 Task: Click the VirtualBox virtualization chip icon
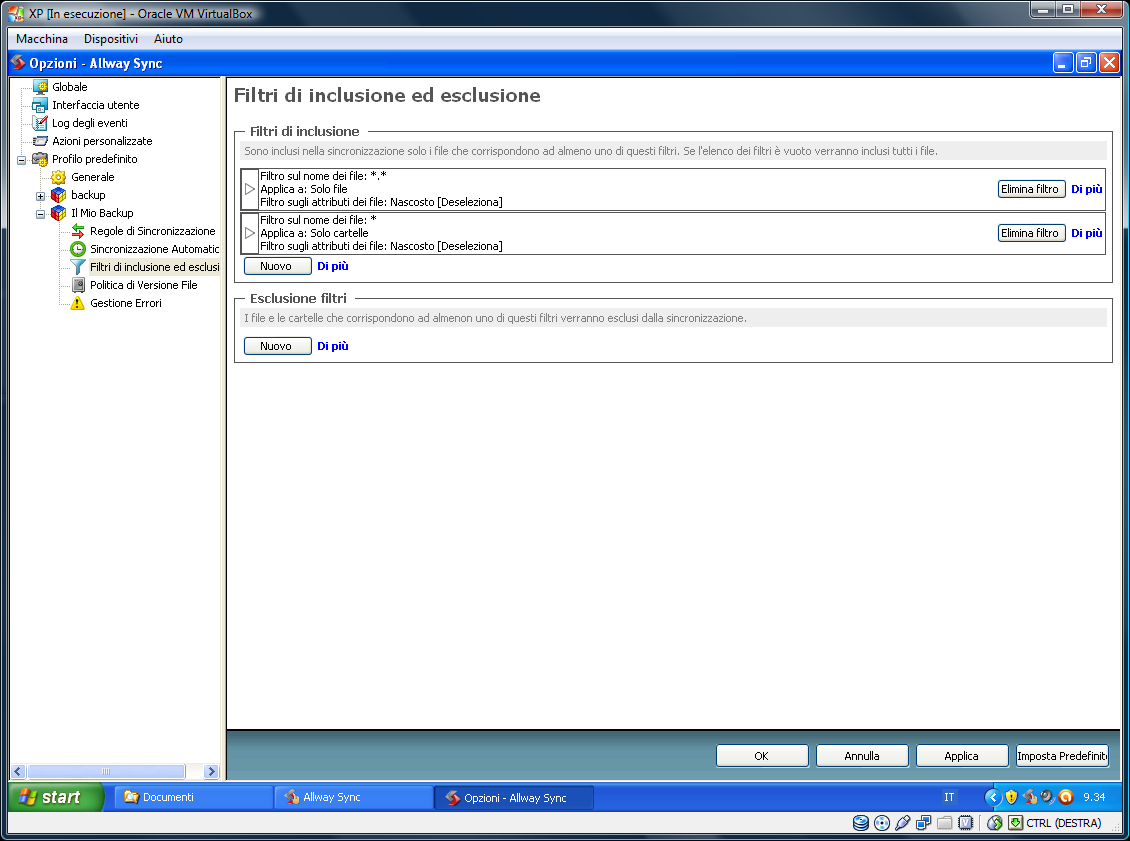(966, 823)
